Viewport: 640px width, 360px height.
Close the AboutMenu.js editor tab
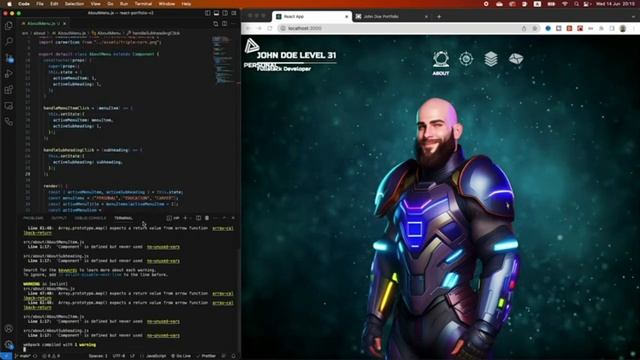65,24
